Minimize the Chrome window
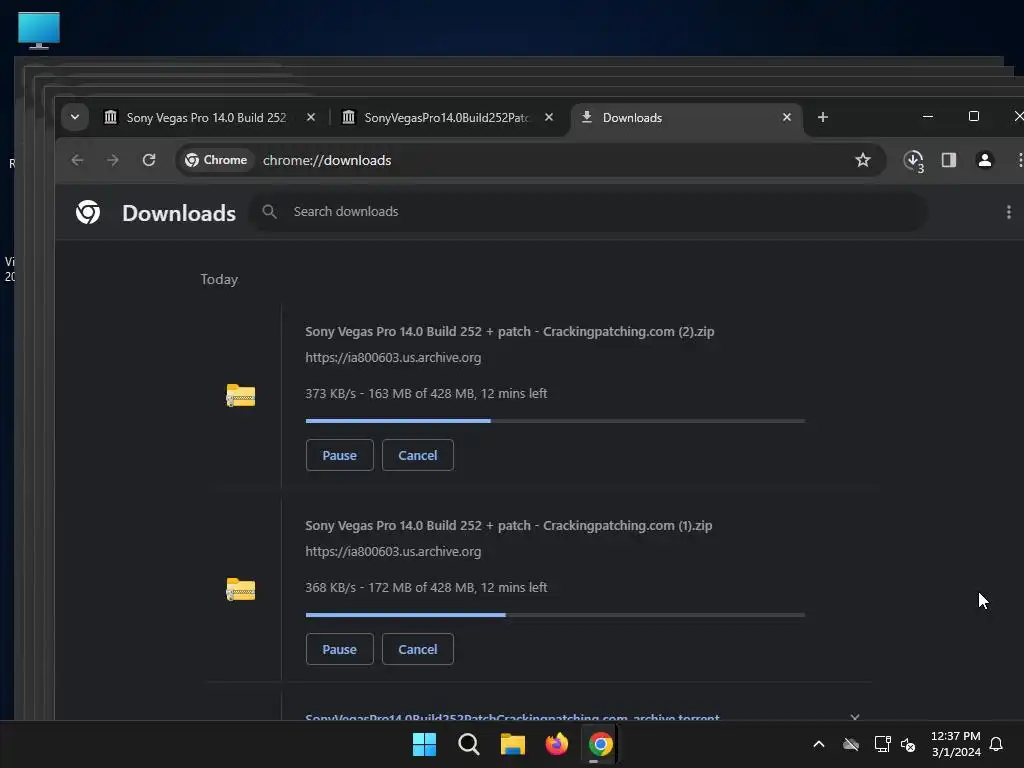The image size is (1024, 768). [927, 116]
